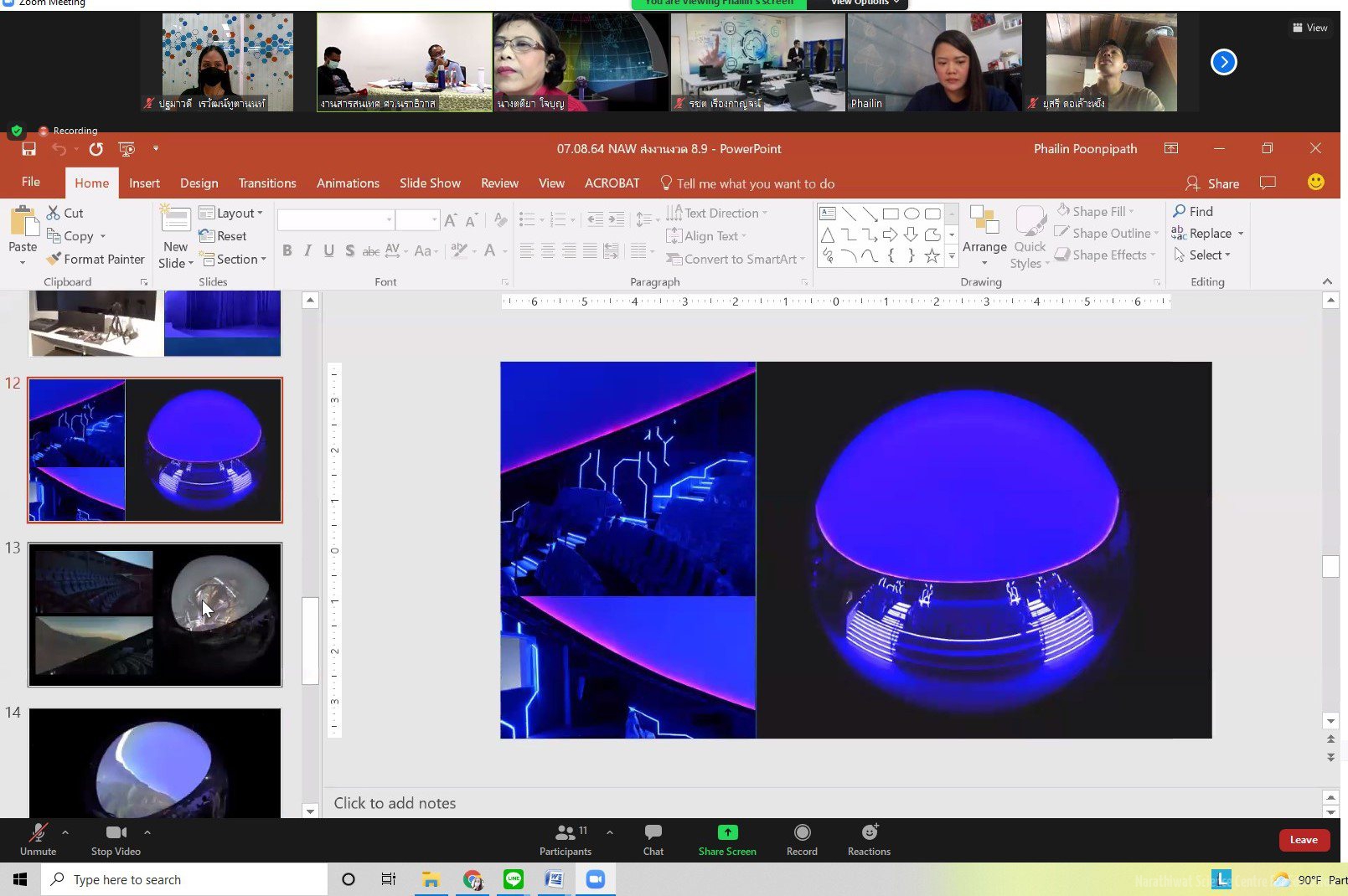This screenshot has height=896, width=1348.
Task: Click the Share button in PowerPoint
Action: (x=1212, y=183)
